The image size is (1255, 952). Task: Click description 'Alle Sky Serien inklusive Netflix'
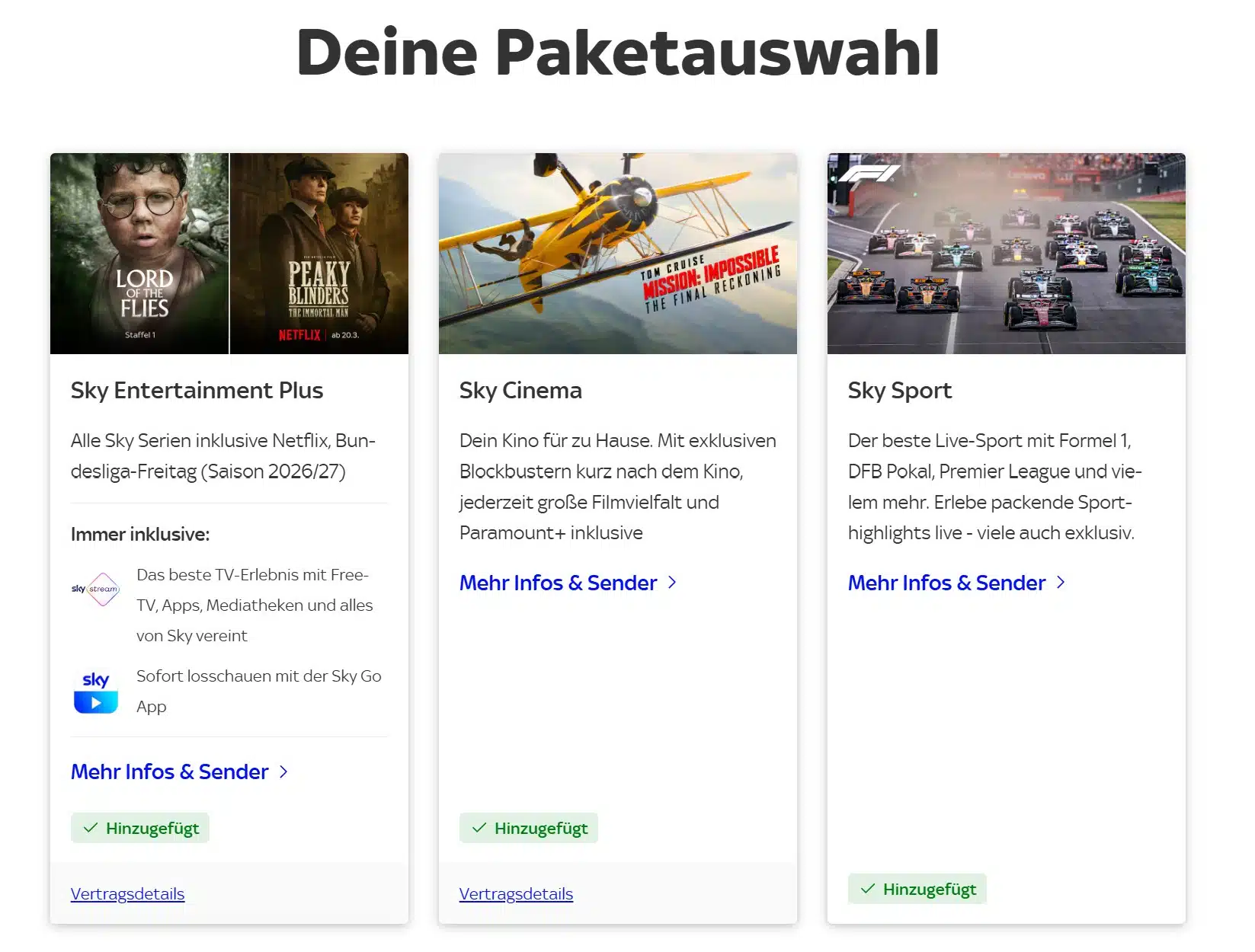pos(223,456)
